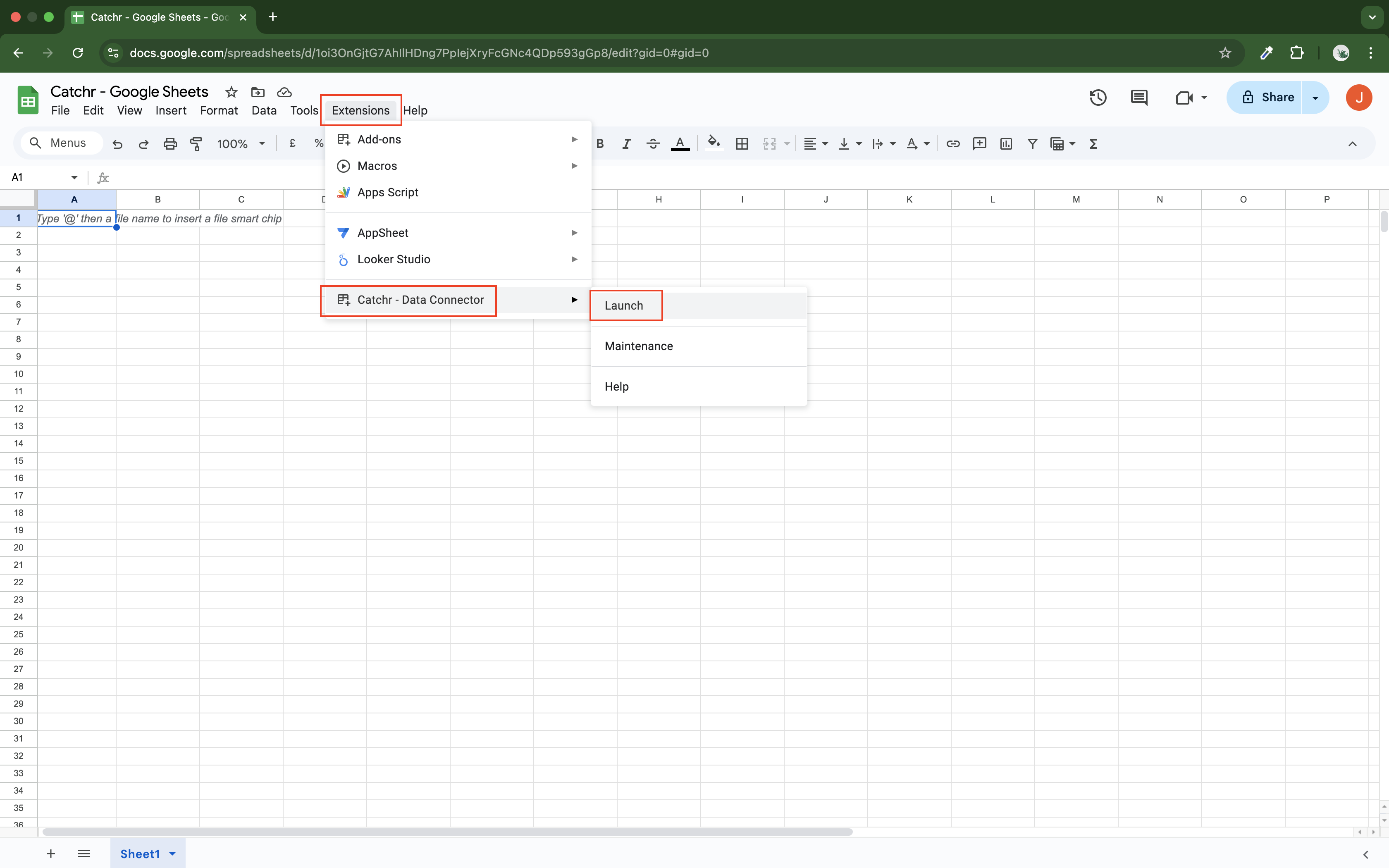Open the orange J account avatar
1389x868 pixels.
click(1358, 98)
